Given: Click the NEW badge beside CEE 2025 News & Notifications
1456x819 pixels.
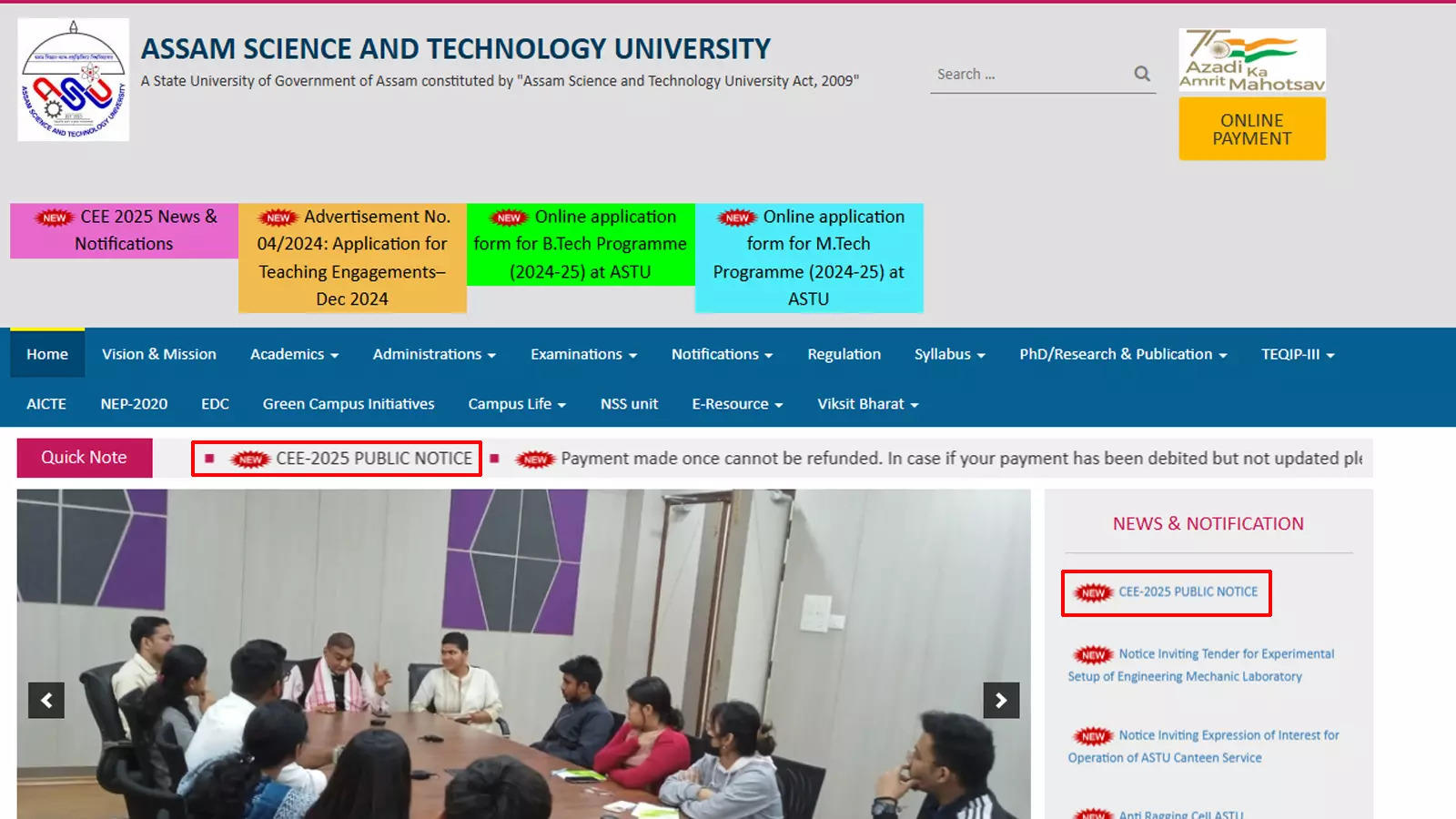Looking at the screenshot, I should pos(54,217).
